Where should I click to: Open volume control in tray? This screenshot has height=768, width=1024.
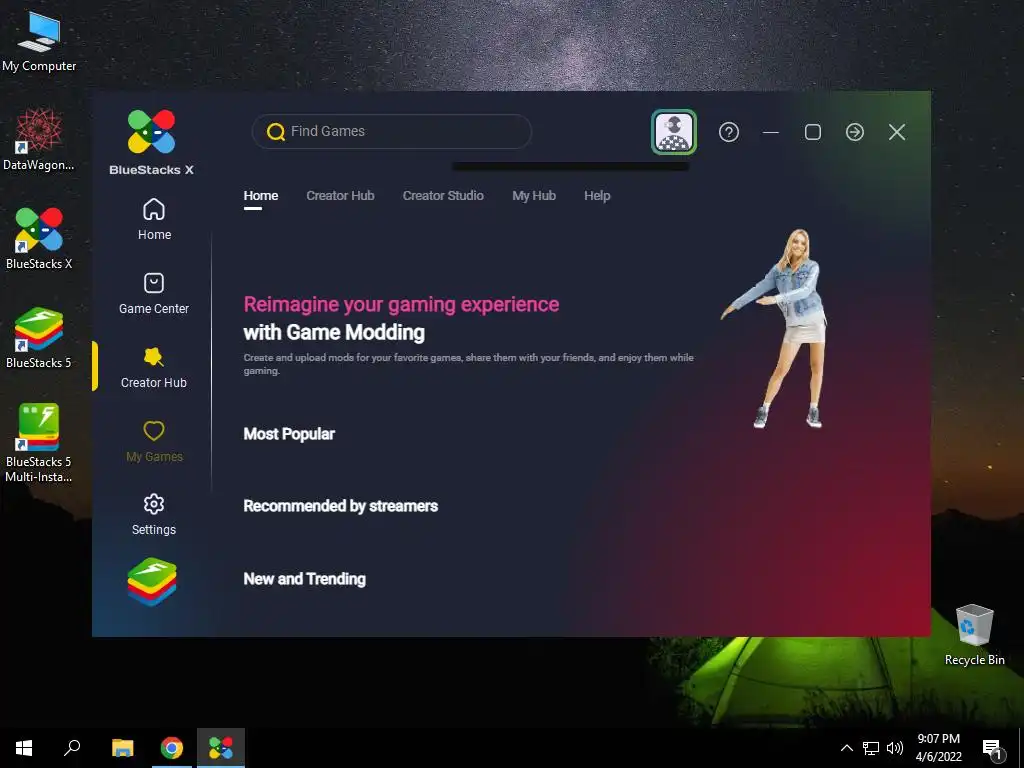(895, 748)
